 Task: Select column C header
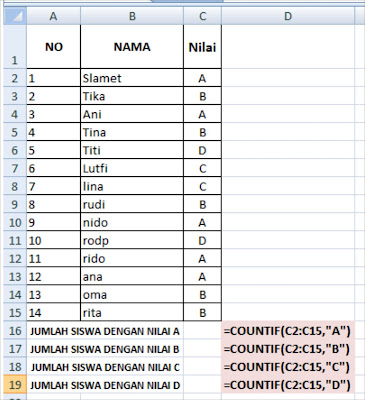point(202,16)
